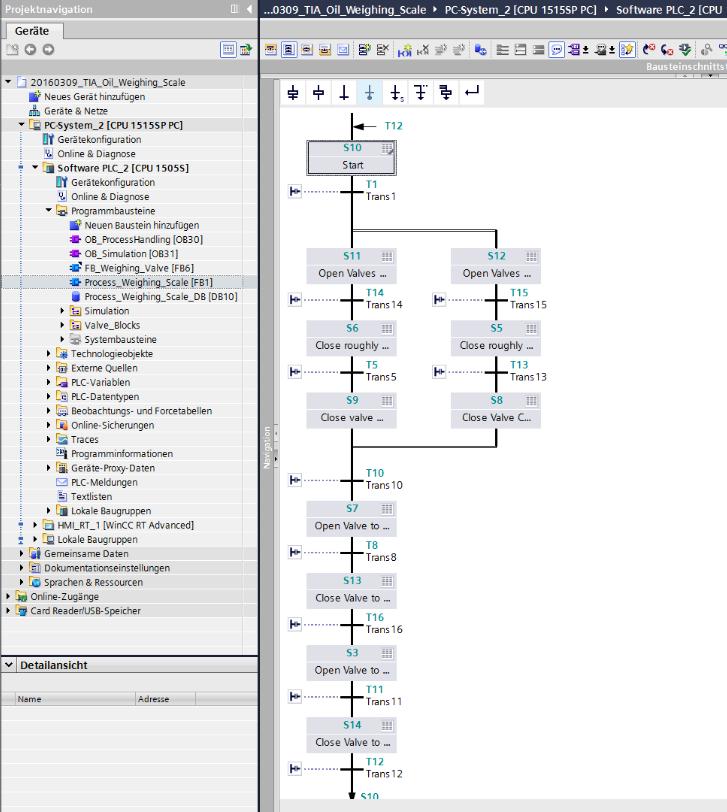Expand the PLC-Variablen node
This screenshot has width=727, height=812.
(x=49, y=382)
